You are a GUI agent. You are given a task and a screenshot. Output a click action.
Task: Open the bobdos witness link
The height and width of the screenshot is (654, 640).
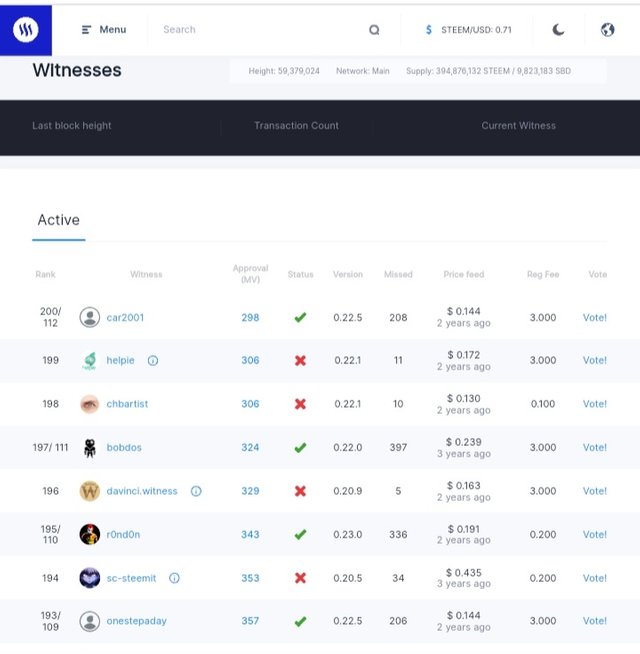(x=124, y=448)
